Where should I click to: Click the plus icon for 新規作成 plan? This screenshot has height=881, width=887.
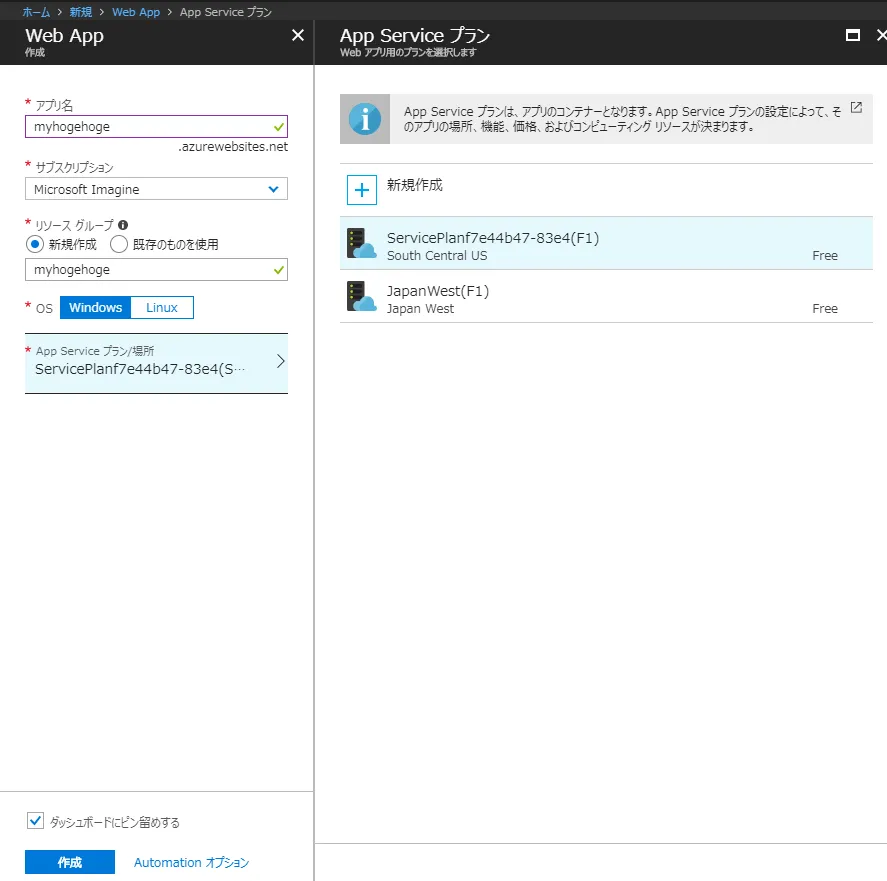(361, 189)
